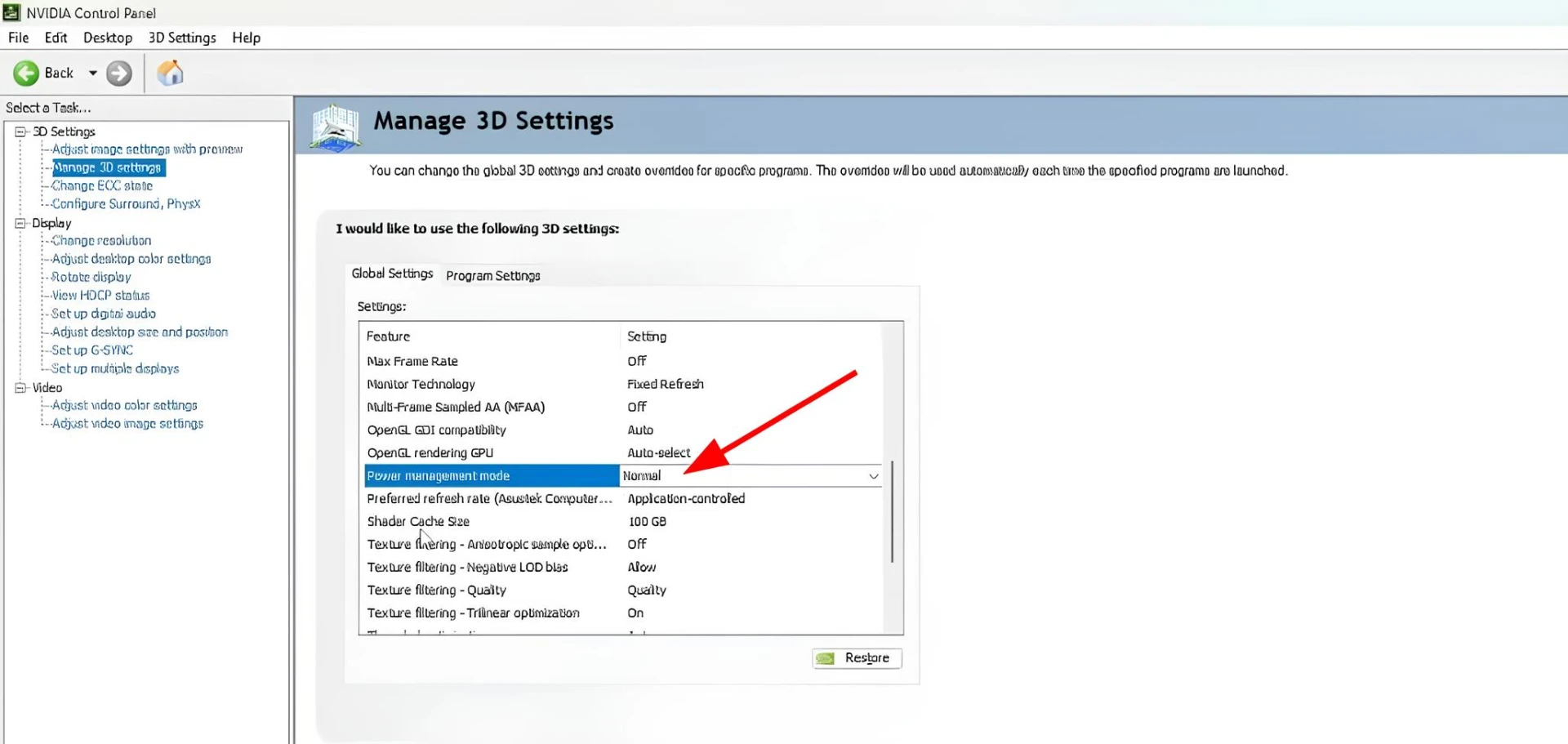Click the Fixed Refresh setting value
Image resolution: width=1568 pixels, height=744 pixels.
[x=666, y=384]
